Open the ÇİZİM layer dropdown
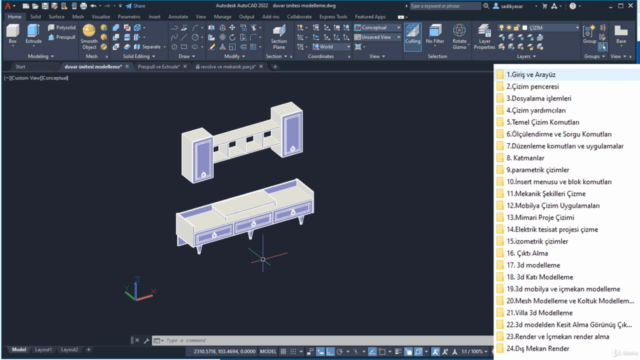This screenshot has height=360, width=640. [x=539, y=28]
